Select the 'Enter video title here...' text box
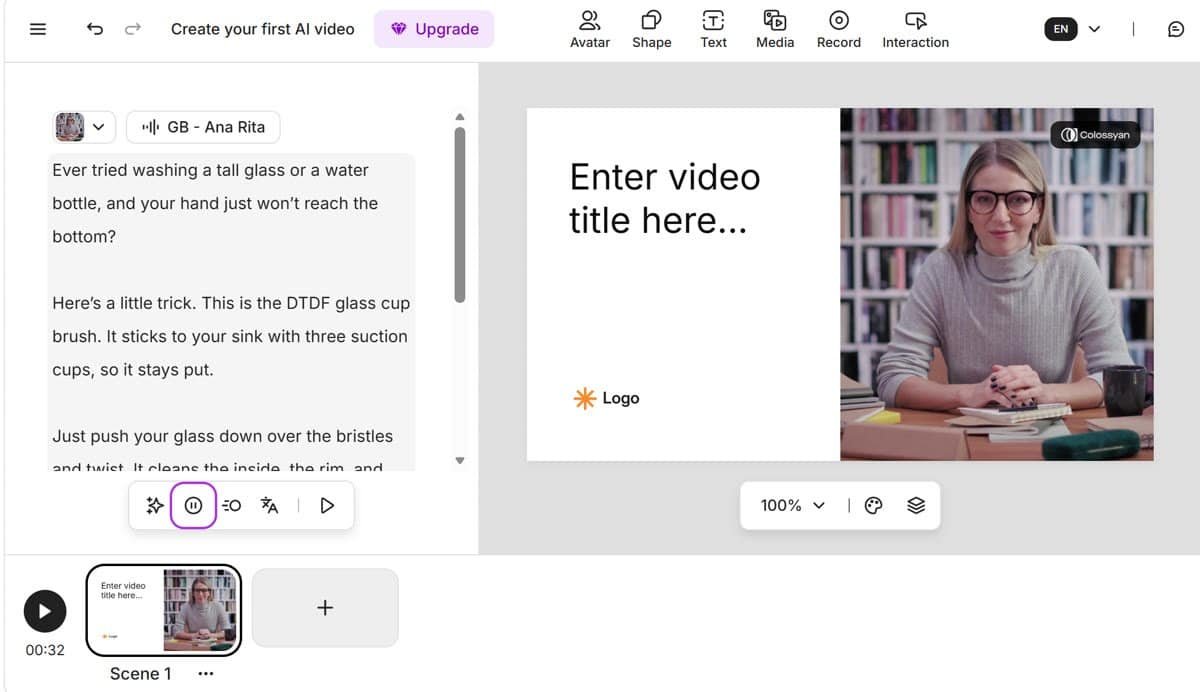This screenshot has width=1200, height=692. (x=665, y=198)
